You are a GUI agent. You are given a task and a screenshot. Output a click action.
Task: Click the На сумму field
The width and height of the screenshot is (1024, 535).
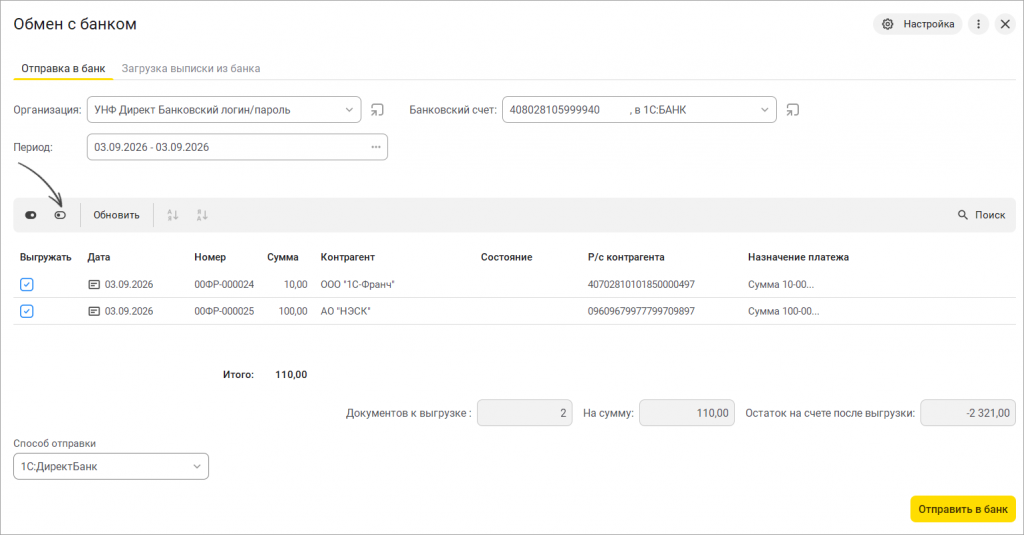point(687,413)
